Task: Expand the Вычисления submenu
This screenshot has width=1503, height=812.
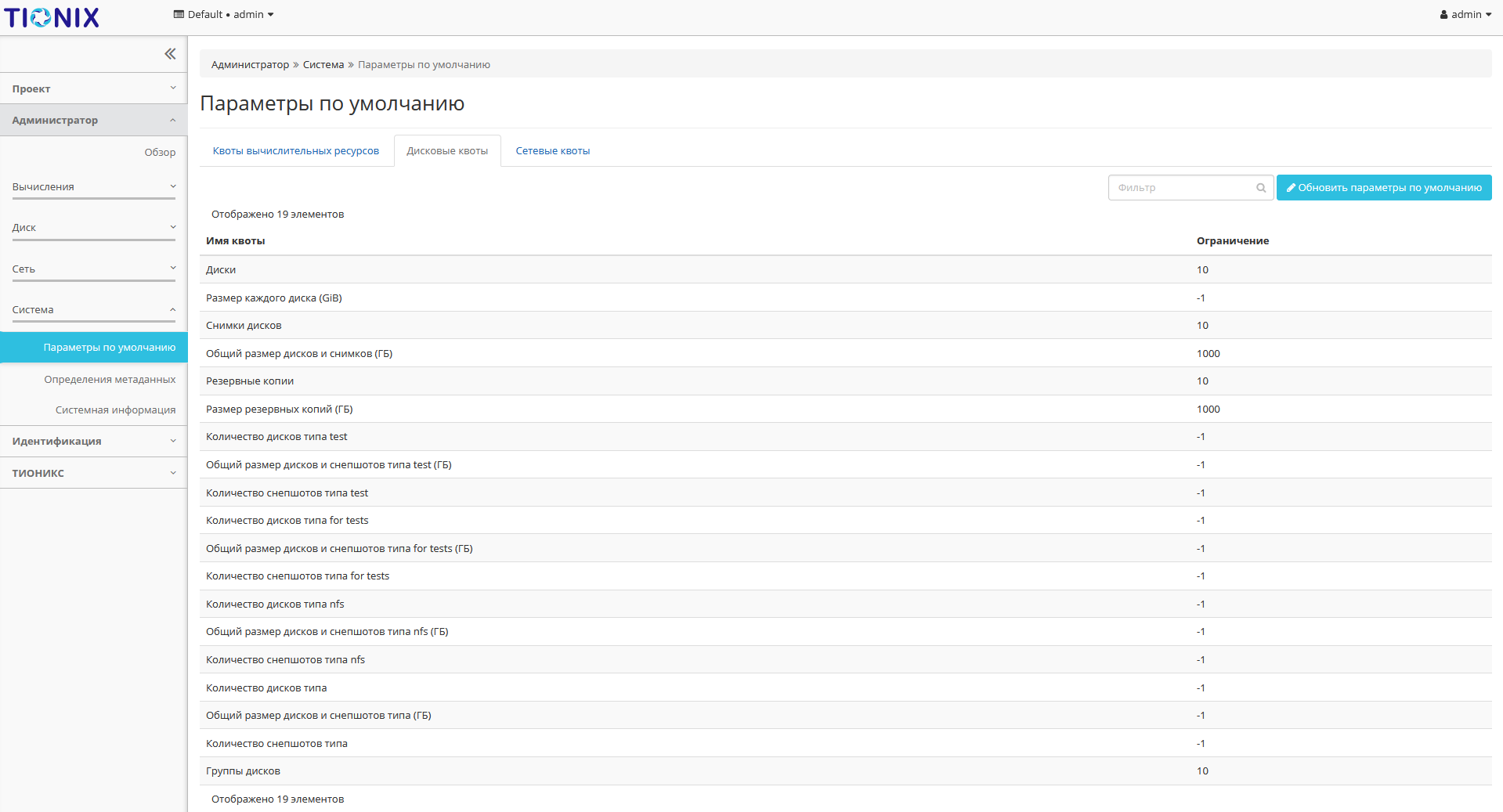Action: 93,187
